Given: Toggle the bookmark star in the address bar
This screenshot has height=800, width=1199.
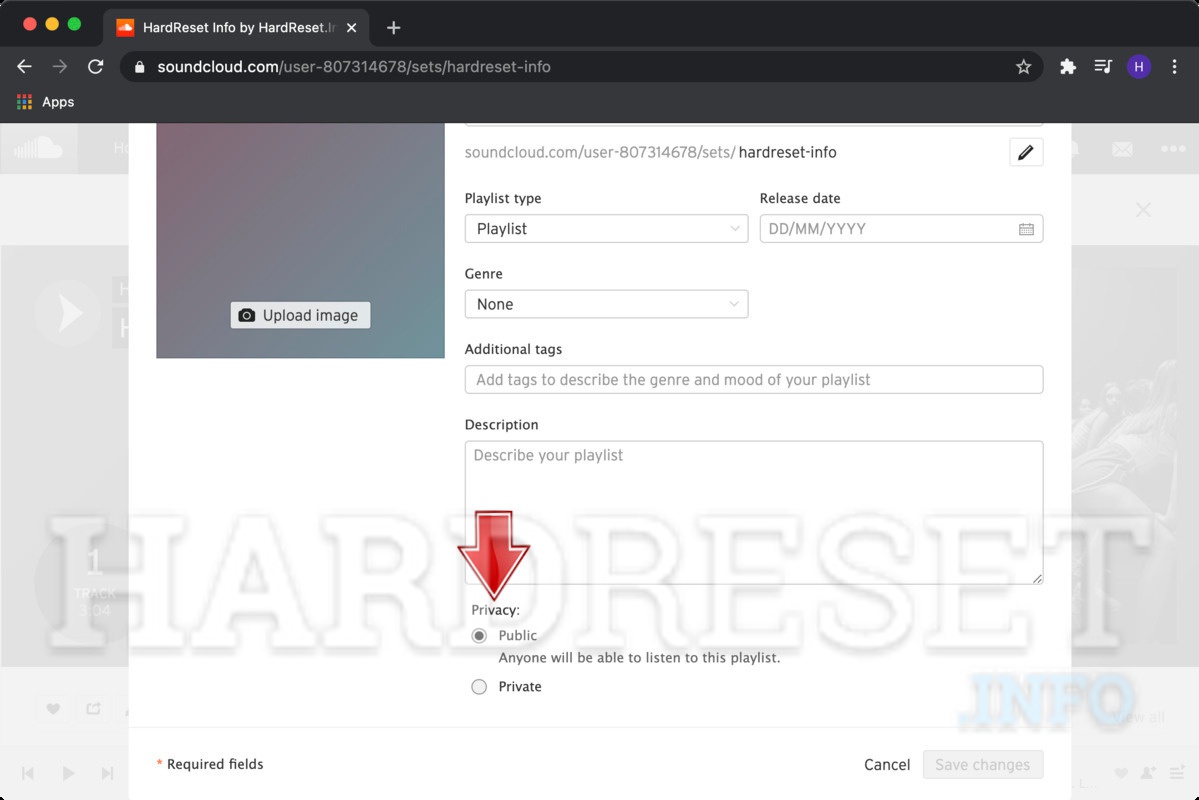Looking at the screenshot, I should pyautogui.click(x=1023, y=66).
